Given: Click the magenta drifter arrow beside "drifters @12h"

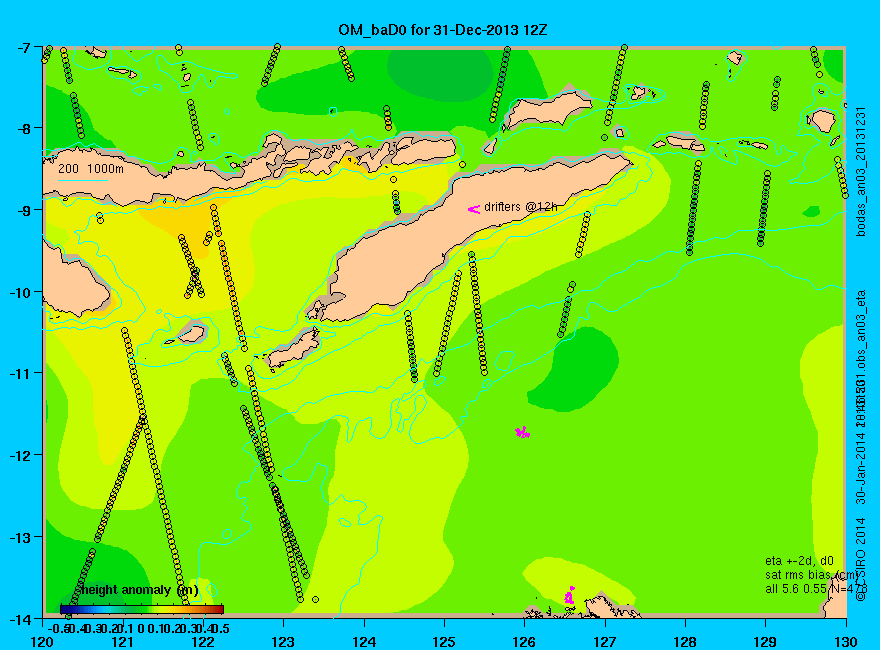Looking at the screenshot, I should pyautogui.click(x=474, y=209).
